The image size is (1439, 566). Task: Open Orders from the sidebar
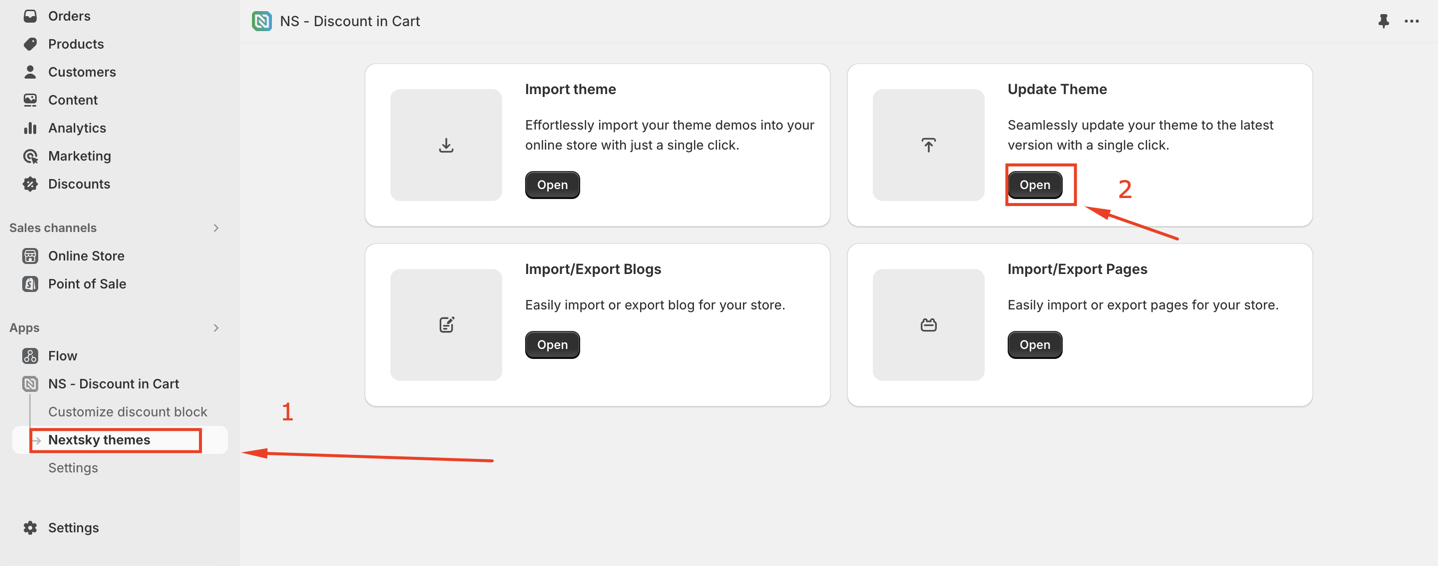(x=69, y=16)
